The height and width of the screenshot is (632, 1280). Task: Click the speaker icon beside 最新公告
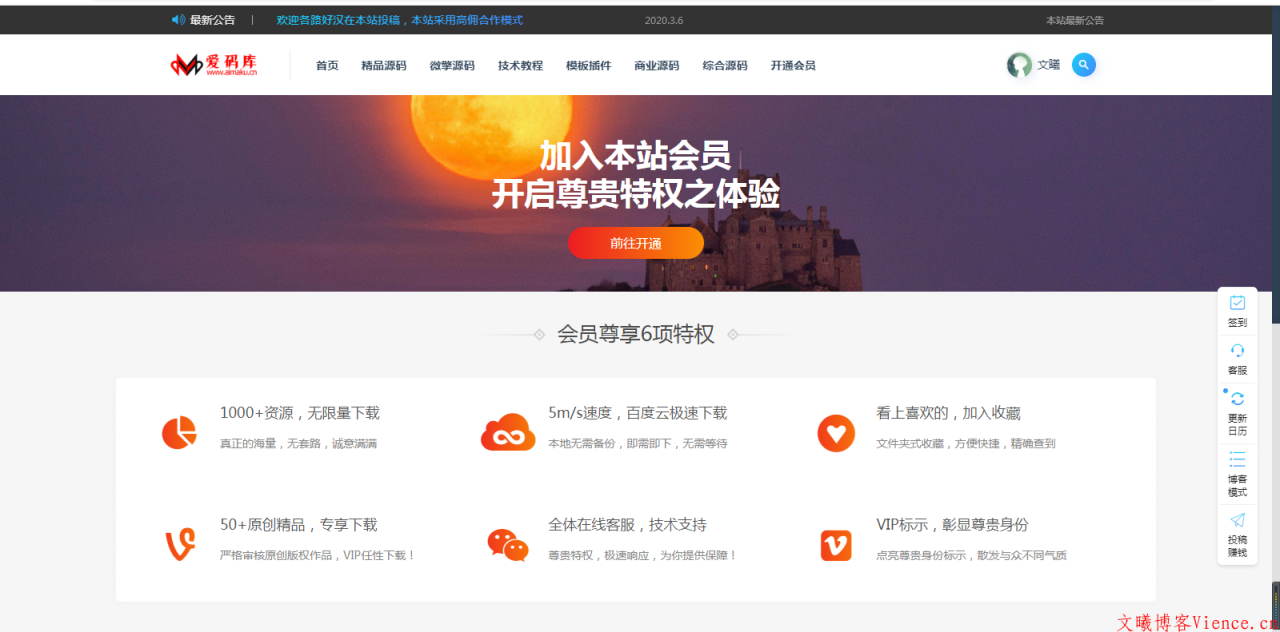pyautogui.click(x=177, y=19)
